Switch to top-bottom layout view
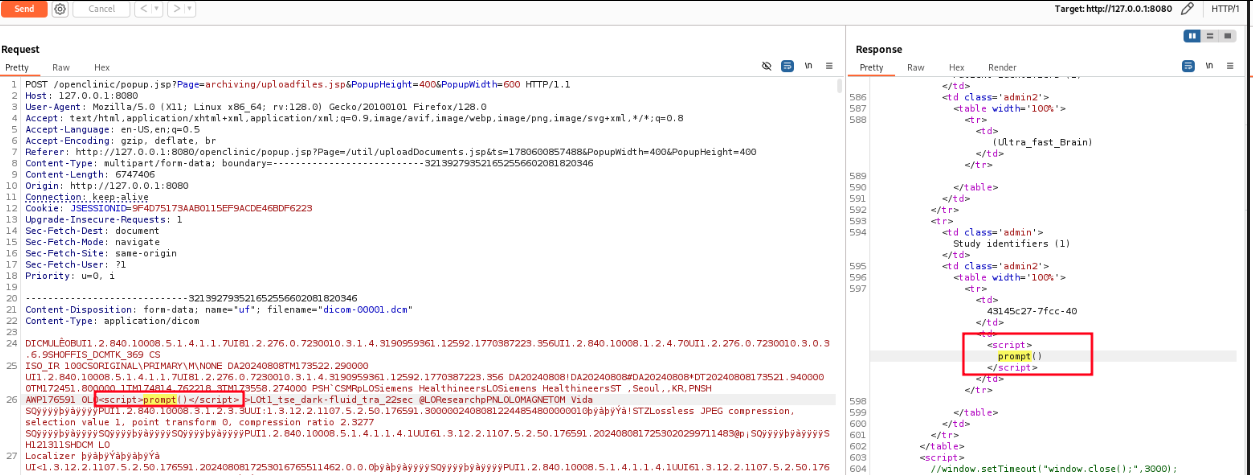 (1209, 35)
